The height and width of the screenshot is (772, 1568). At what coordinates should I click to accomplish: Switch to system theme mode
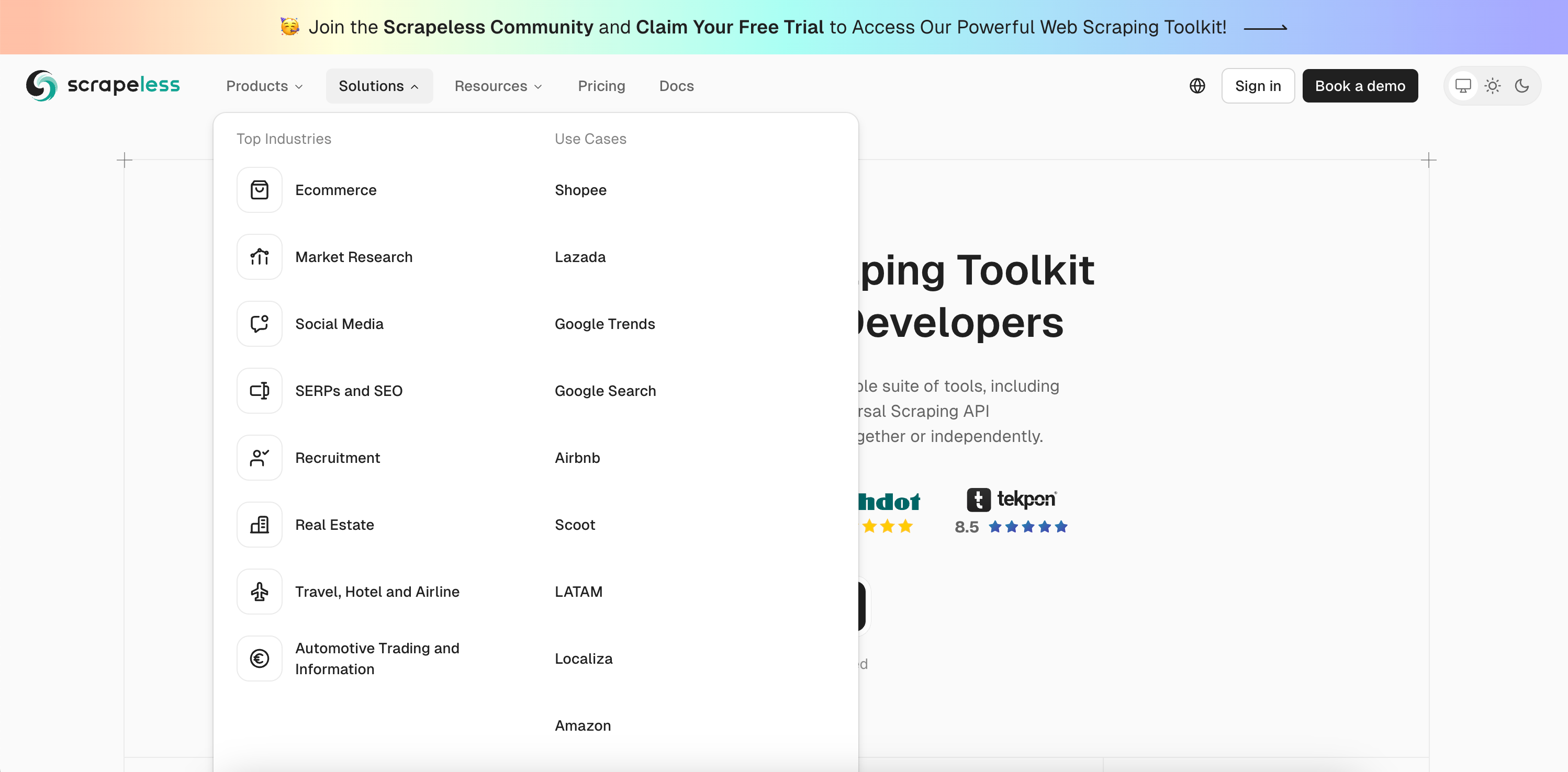[1463, 86]
